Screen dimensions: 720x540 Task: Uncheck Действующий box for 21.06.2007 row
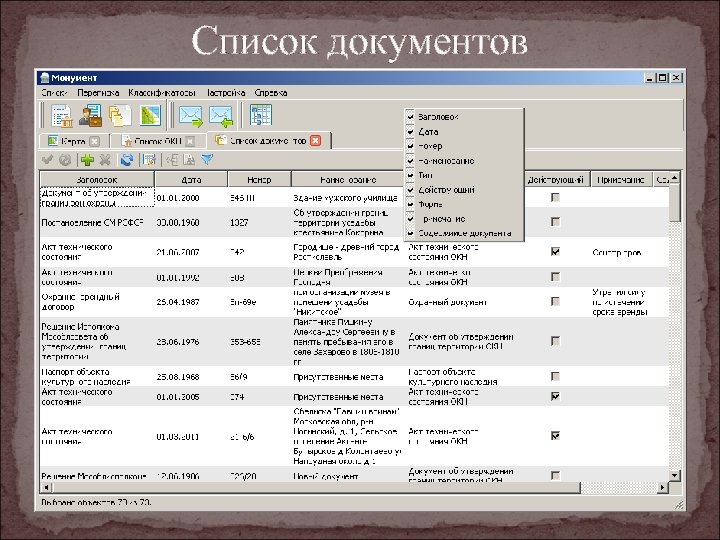tap(555, 252)
